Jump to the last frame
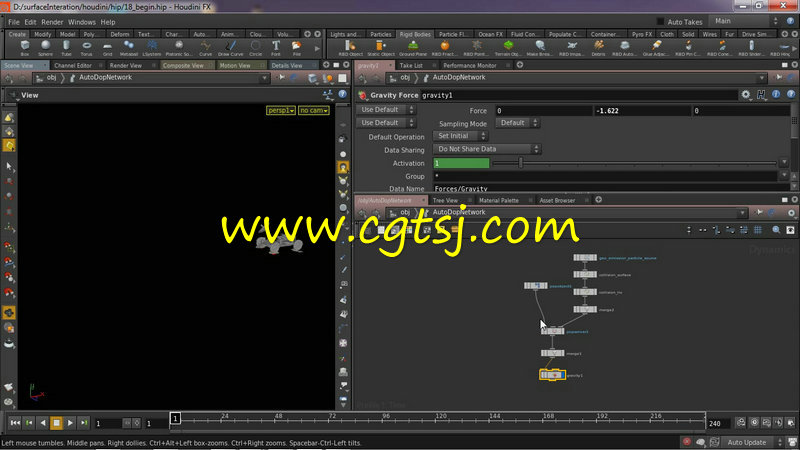The height and width of the screenshot is (450, 800). click(84, 422)
